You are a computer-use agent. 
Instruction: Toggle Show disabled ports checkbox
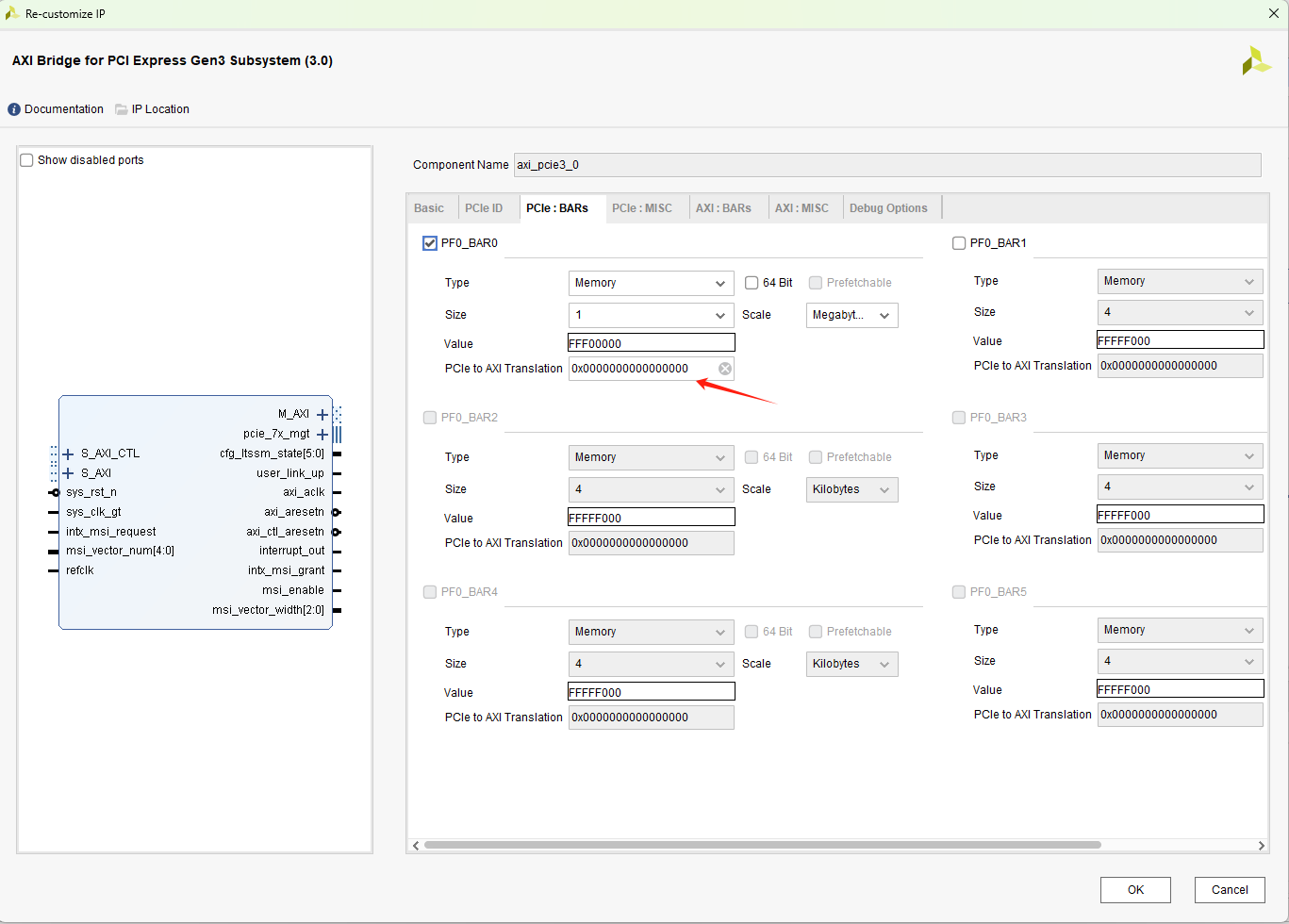[26, 160]
